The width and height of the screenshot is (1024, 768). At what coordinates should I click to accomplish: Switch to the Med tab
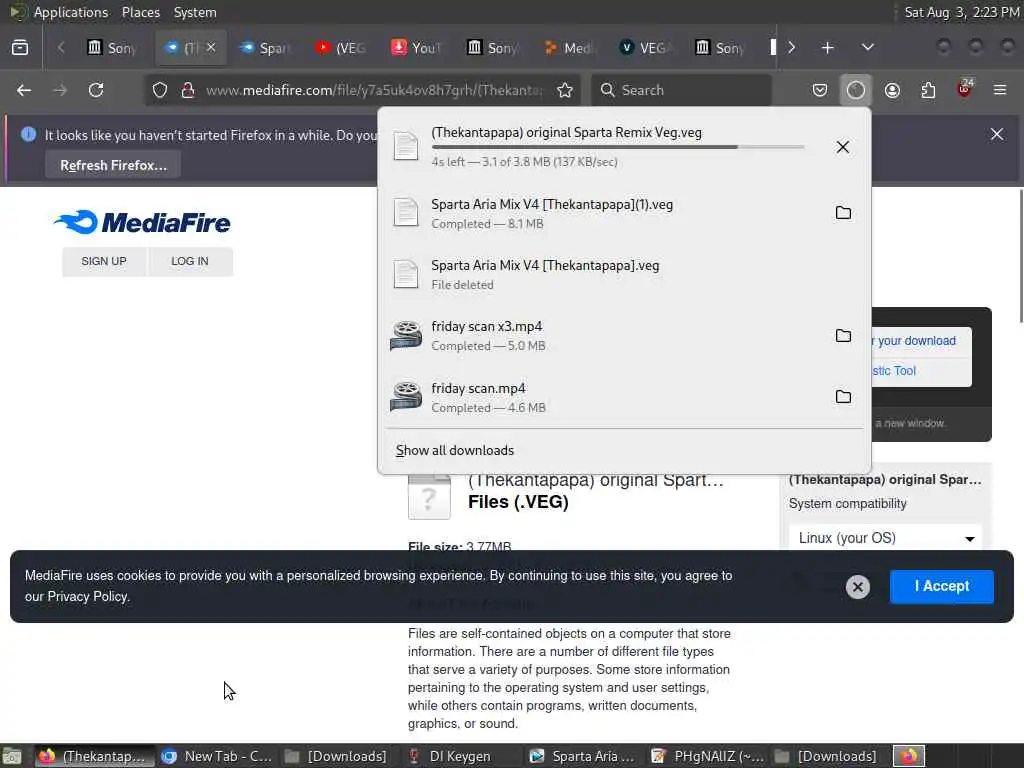(568, 48)
